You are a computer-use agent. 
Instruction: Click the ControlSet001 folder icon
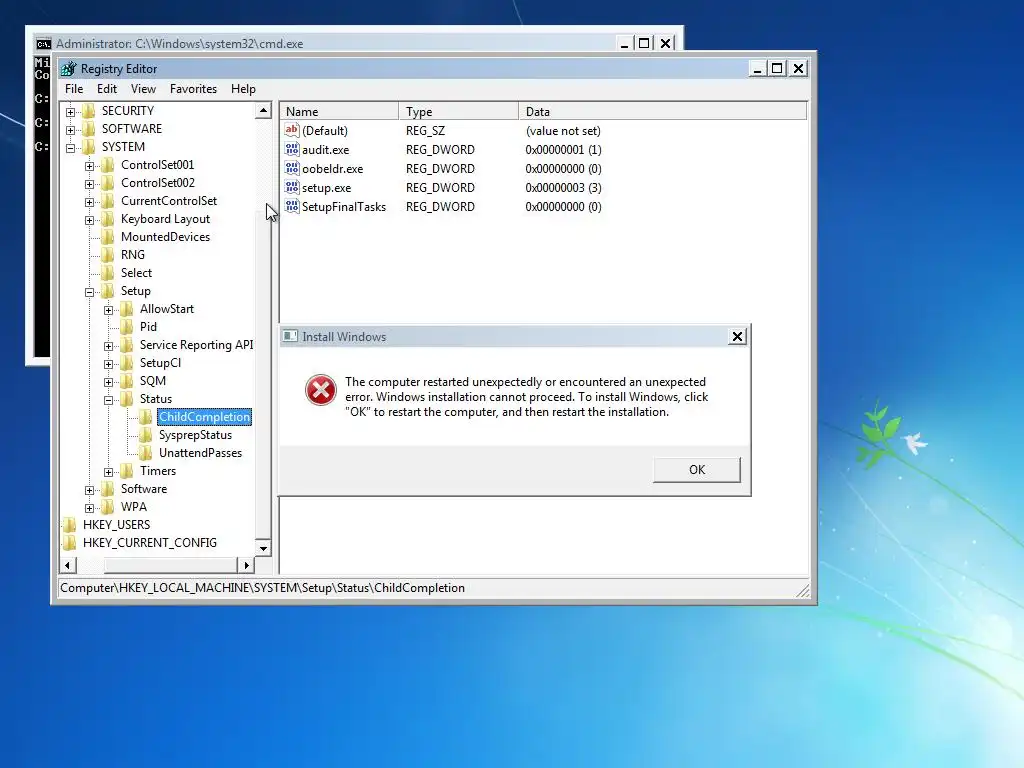point(108,165)
